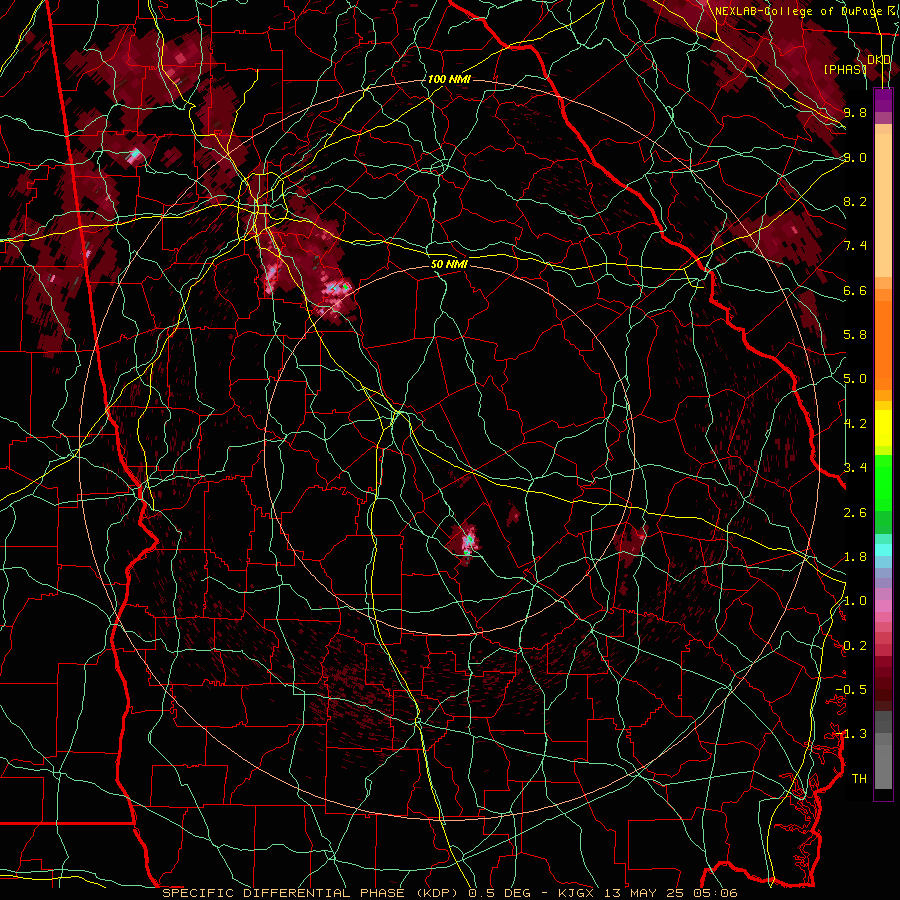Image resolution: width=900 pixels, height=900 pixels.
Task: Click the 1.8 legend scale value
Action: [855, 557]
